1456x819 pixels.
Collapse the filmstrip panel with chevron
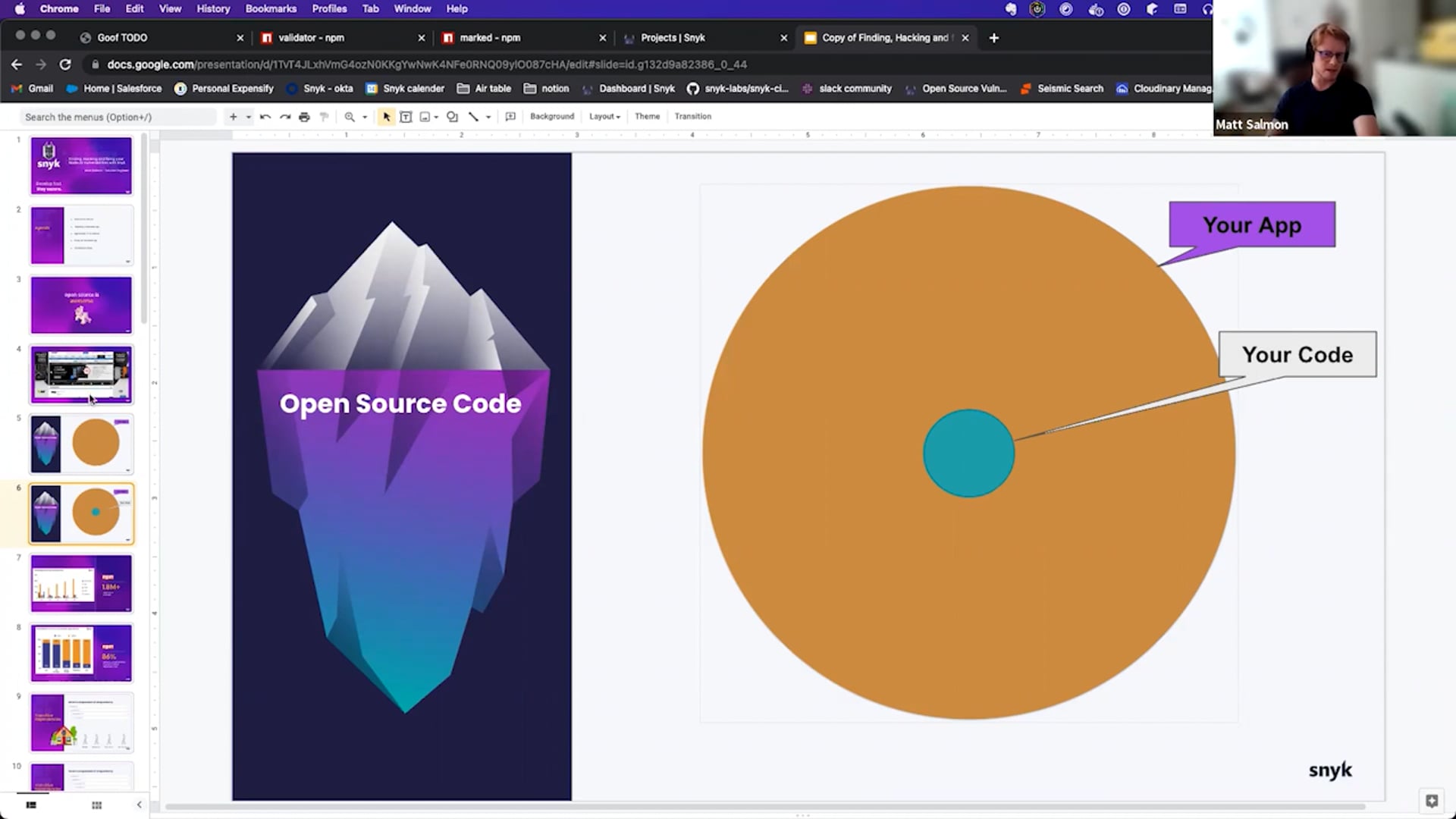(139, 805)
